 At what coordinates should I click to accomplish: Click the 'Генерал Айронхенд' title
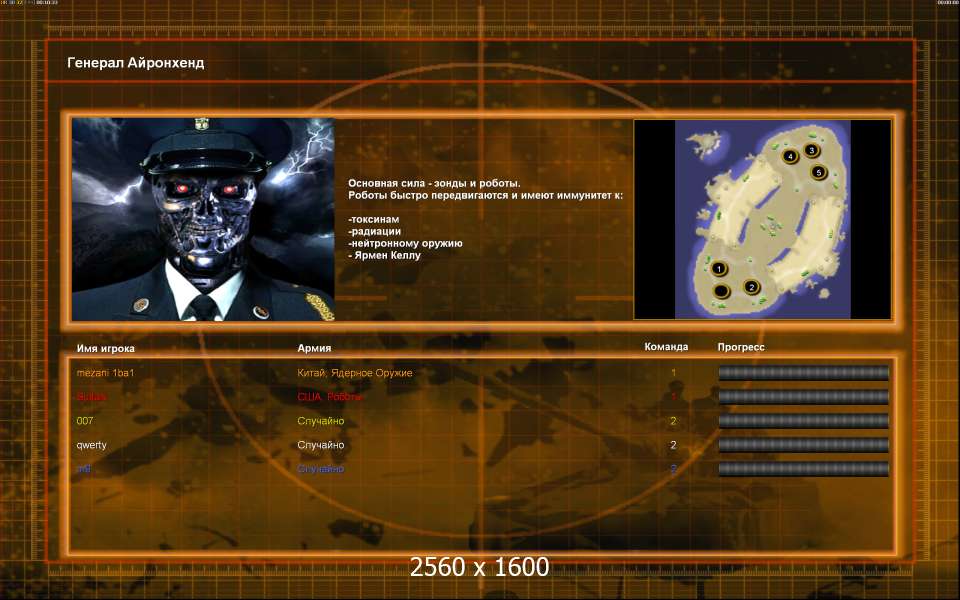(x=135, y=62)
